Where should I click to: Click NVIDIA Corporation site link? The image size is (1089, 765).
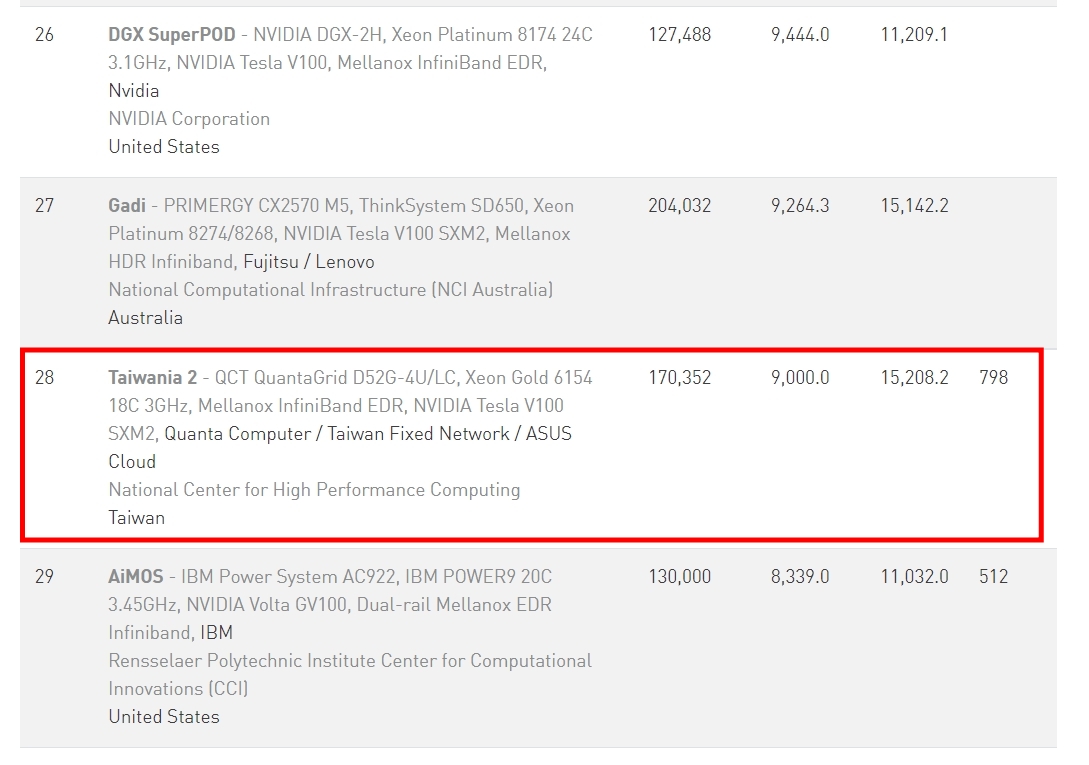click(189, 119)
